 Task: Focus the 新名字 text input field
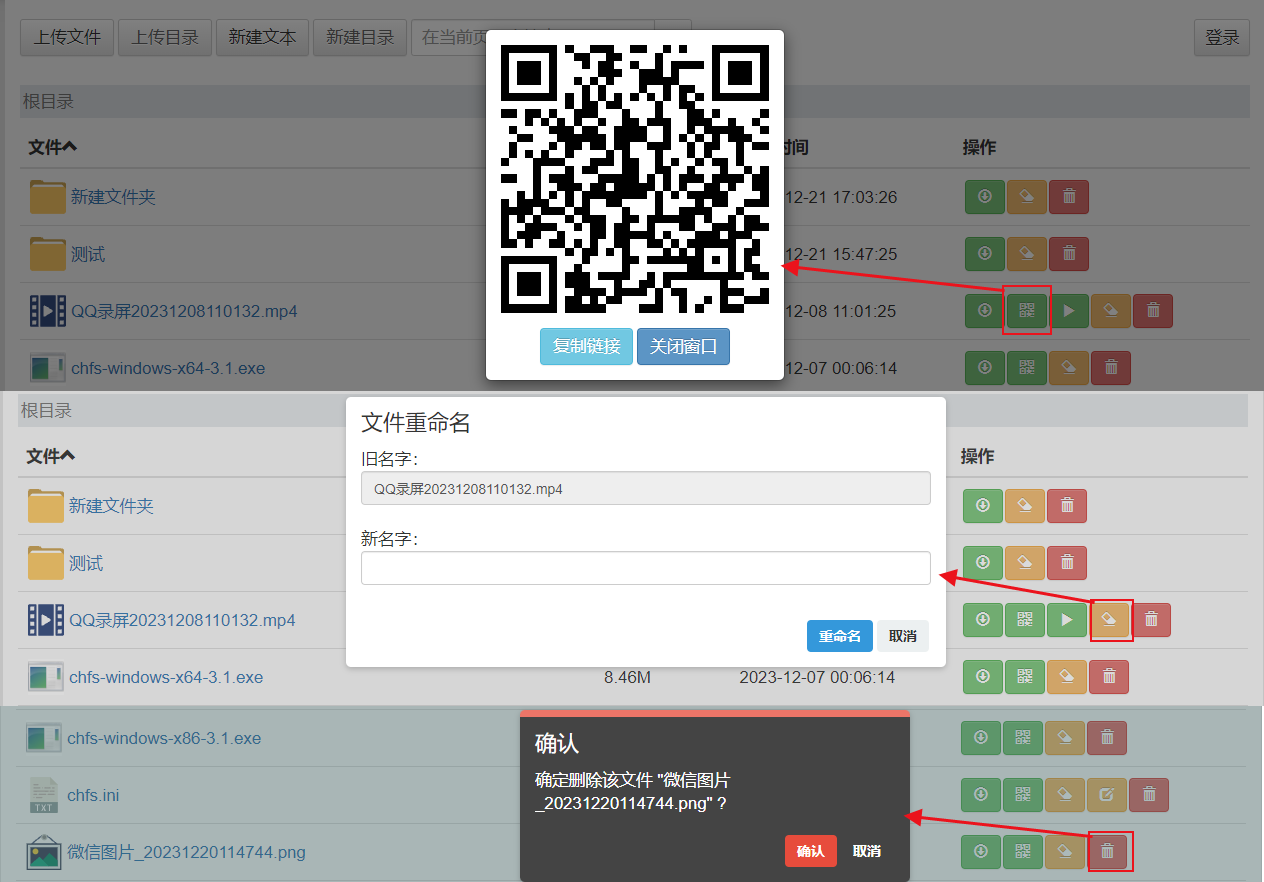645,568
